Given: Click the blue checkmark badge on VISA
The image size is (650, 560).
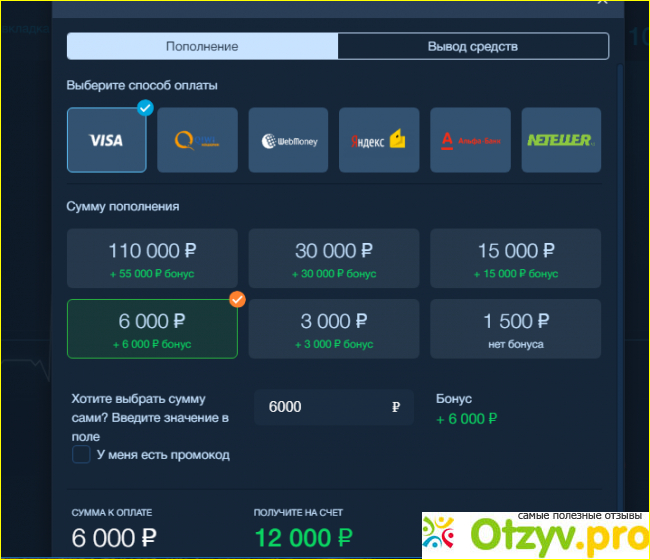Looking at the screenshot, I should [x=145, y=108].
